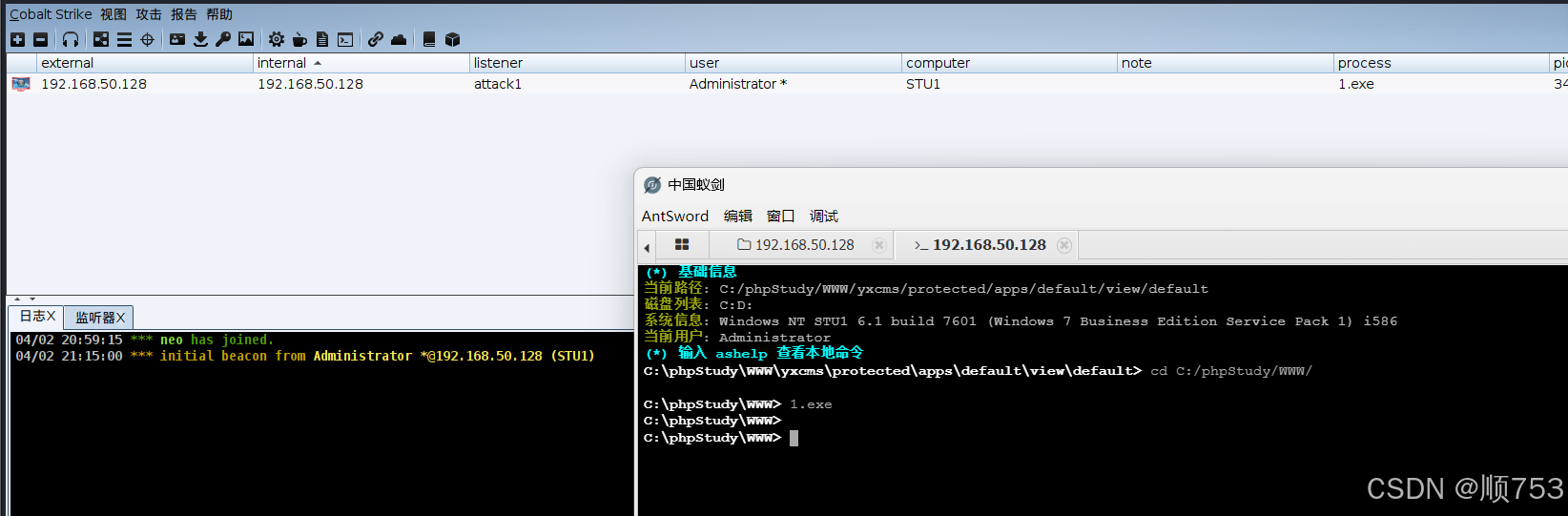The image size is (1568, 516).
Task: Click the gear icon to generate executable
Action: 277,39
